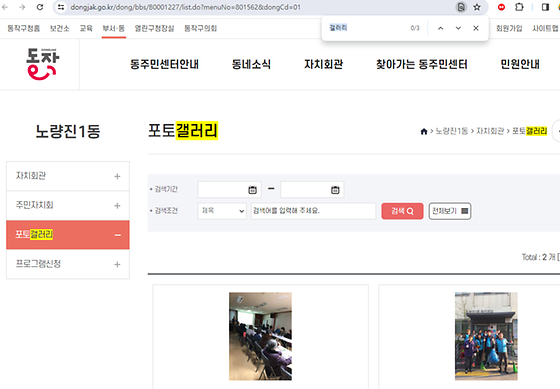Viewport: 560px width, 389px height.
Task: Open 찾아가는 동주민센터 main menu
Action: click(422, 64)
